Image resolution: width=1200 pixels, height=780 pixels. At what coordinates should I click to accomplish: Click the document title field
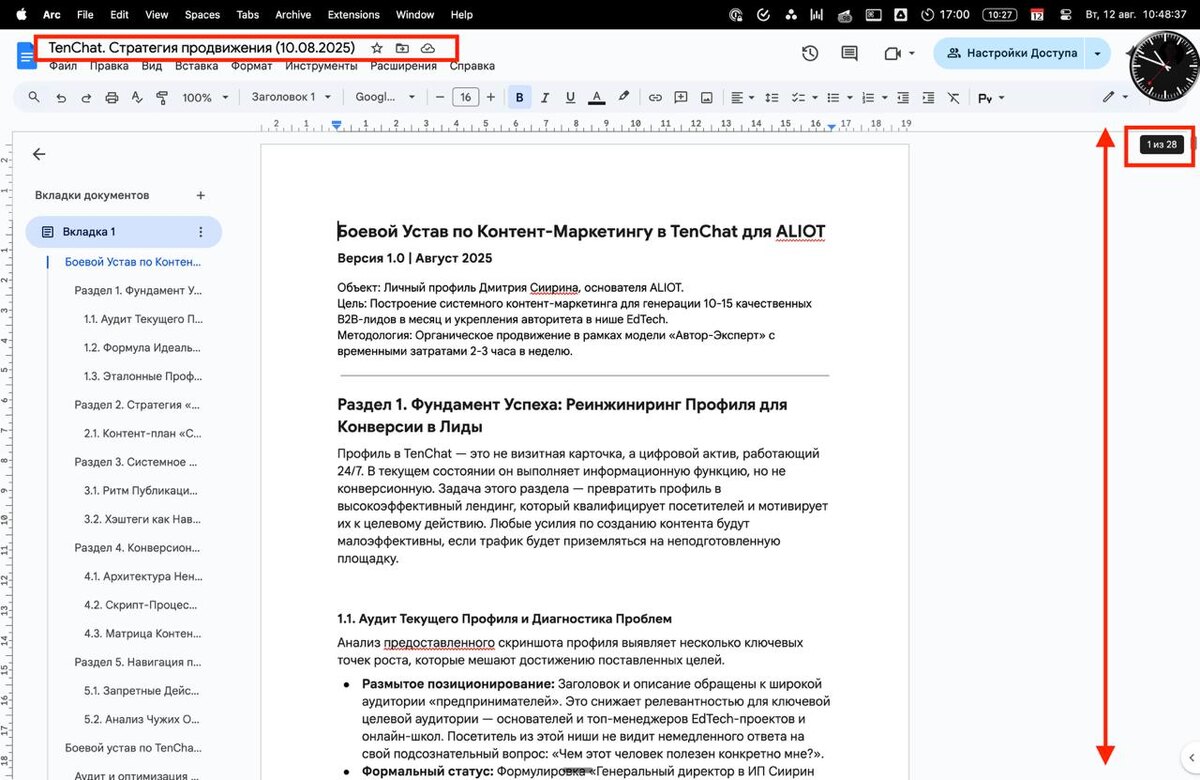pos(204,48)
